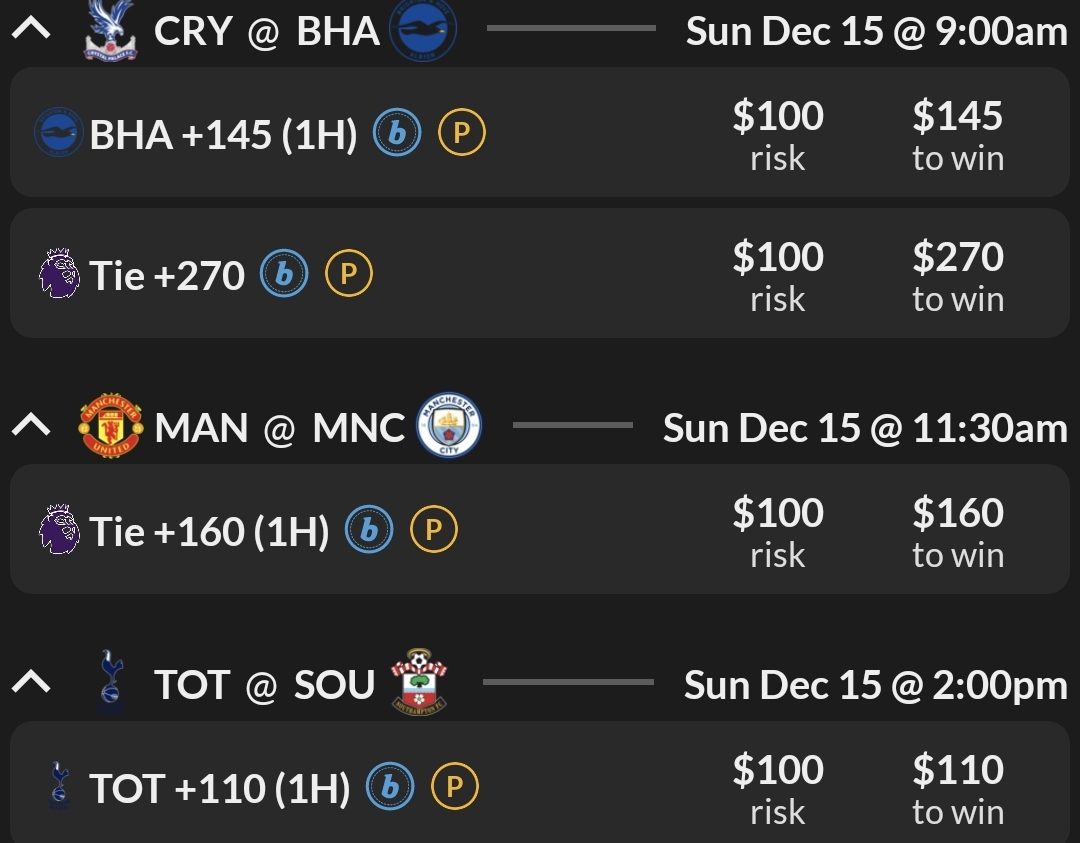1080x843 pixels.
Task: Open the BHA +145 (1H) bet
Action: pos(223,135)
